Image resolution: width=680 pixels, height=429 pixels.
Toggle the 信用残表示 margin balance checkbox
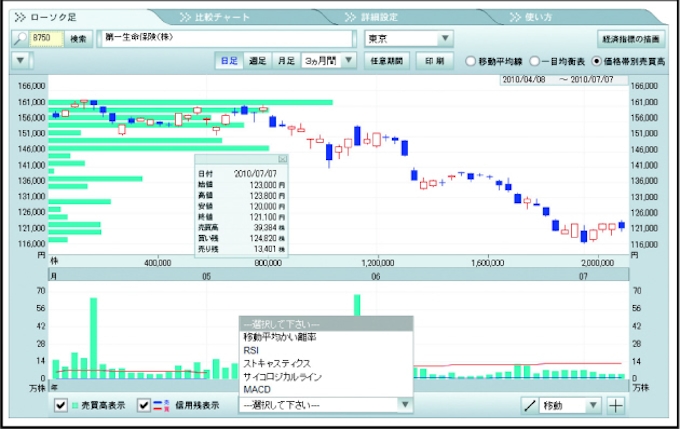[145, 405]
